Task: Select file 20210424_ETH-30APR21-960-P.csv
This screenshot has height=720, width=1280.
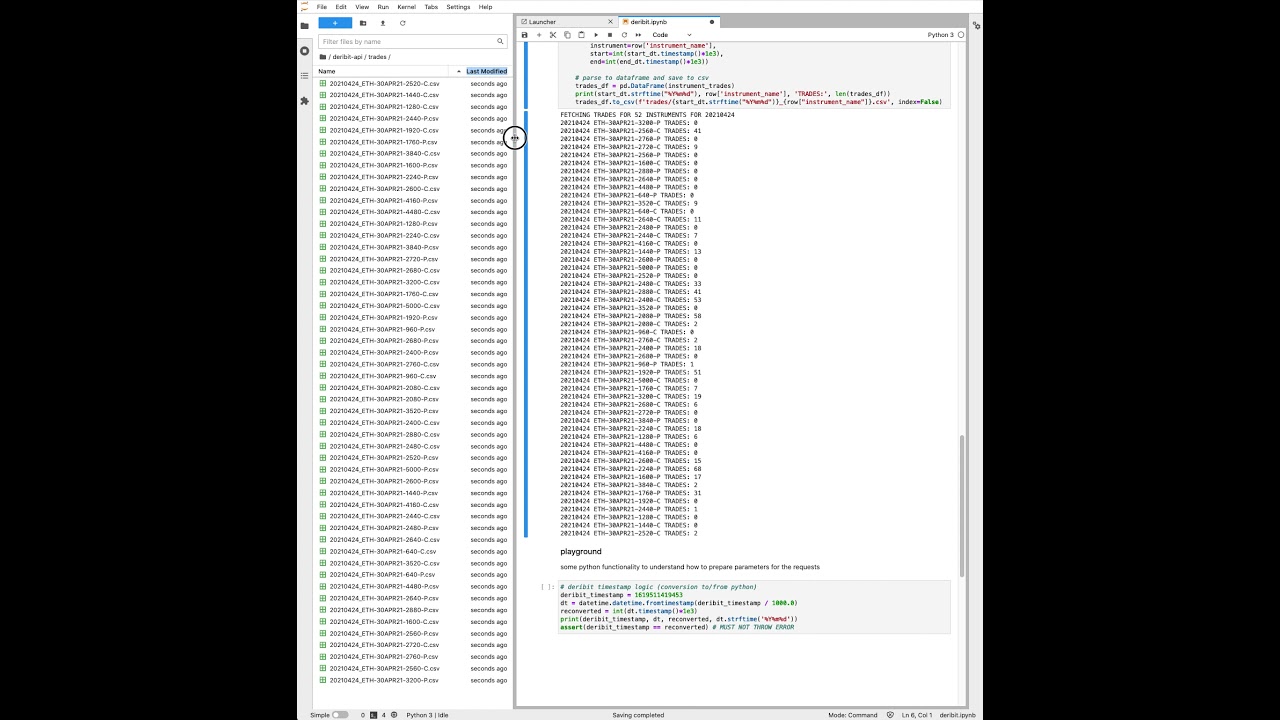Action: [413, 329]
